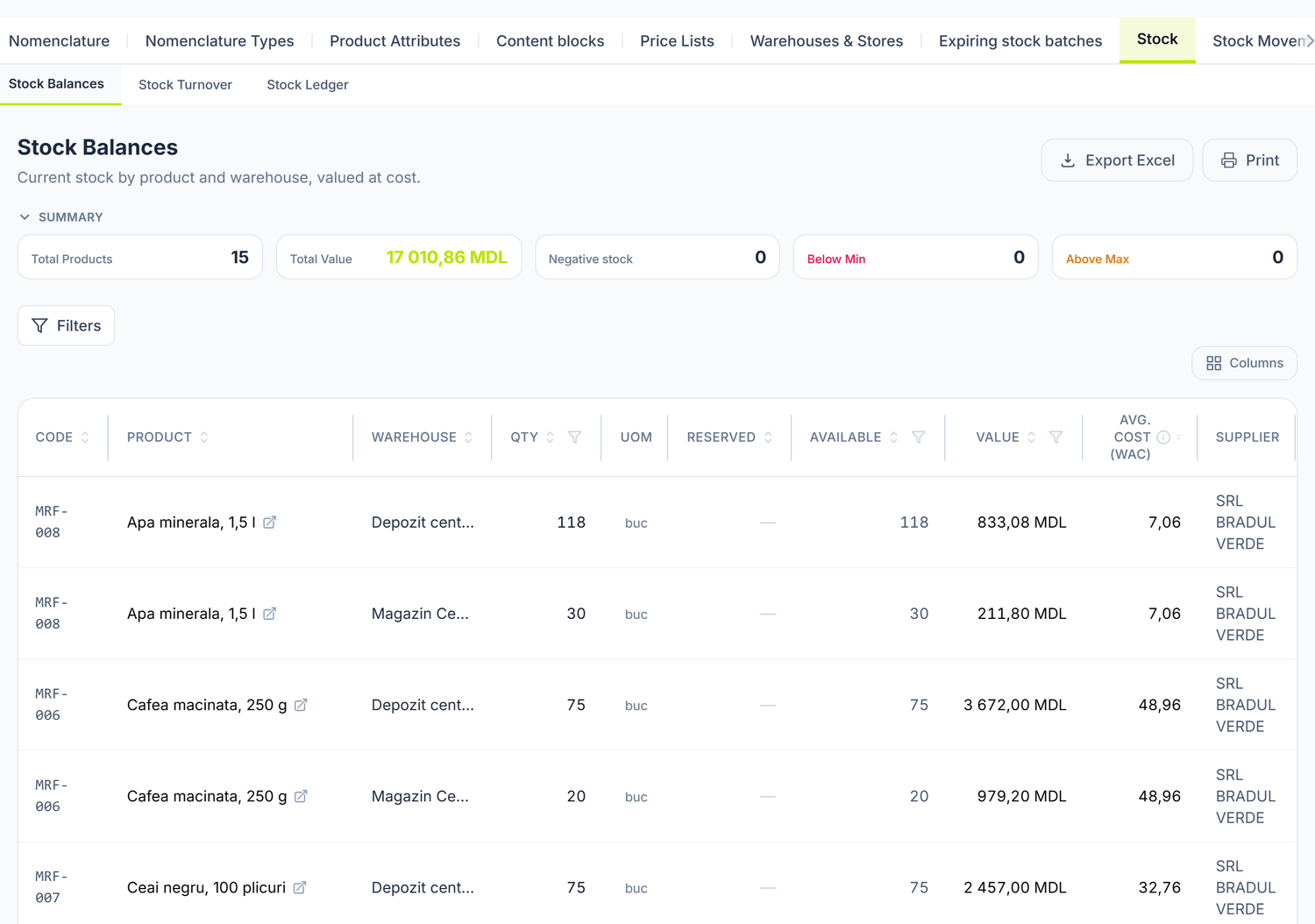Switch to Stock Ledger tab
The image size is (1315, 924).
pyautogui.click(x=308, y=84)
